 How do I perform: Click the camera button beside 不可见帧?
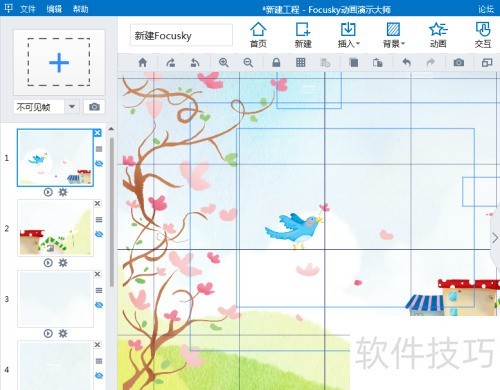(x=94, y=107)
